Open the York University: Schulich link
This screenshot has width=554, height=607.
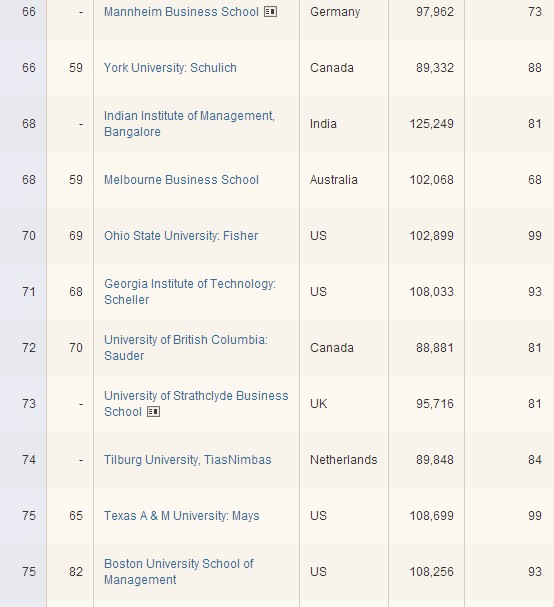point(170,68)
